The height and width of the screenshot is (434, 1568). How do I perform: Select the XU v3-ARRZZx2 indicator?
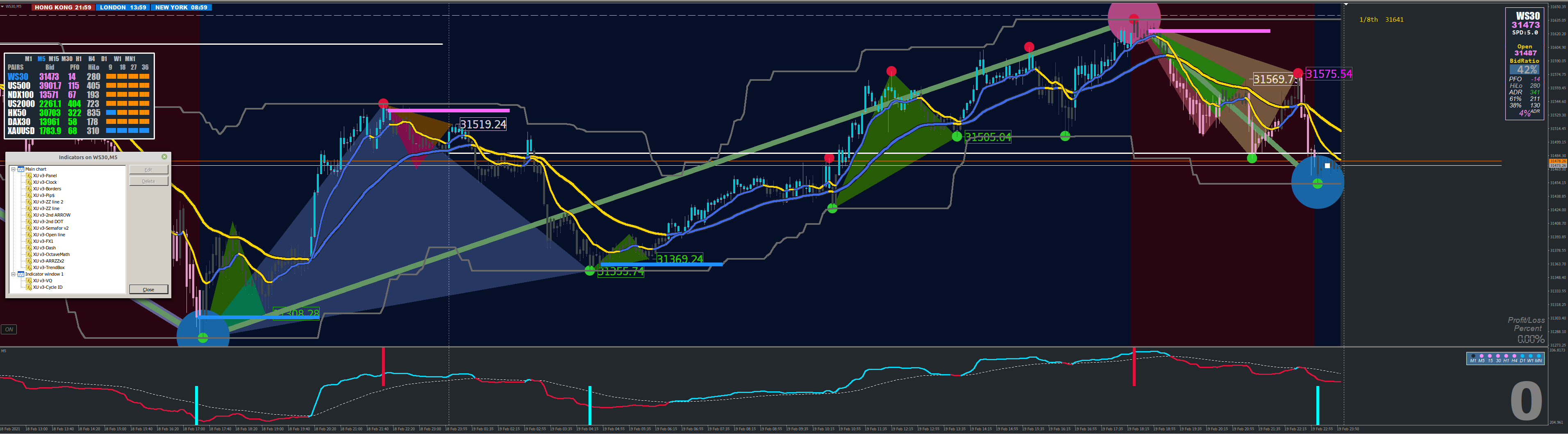[x=45, y=261]
